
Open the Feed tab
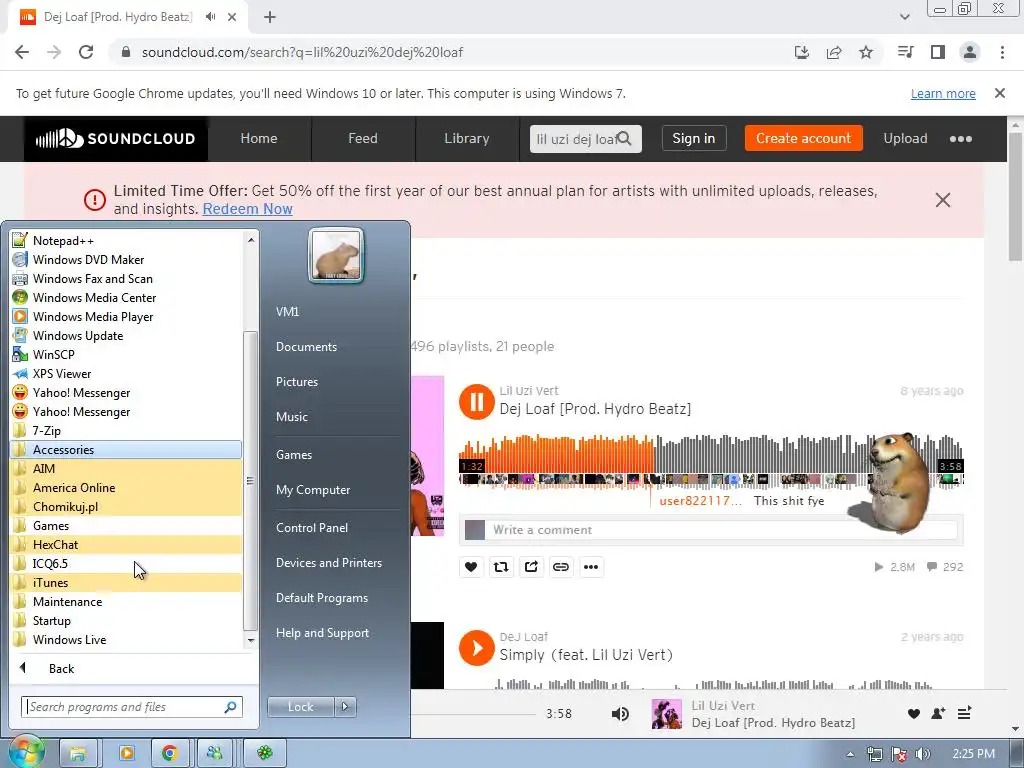click(x=362, y=138)
